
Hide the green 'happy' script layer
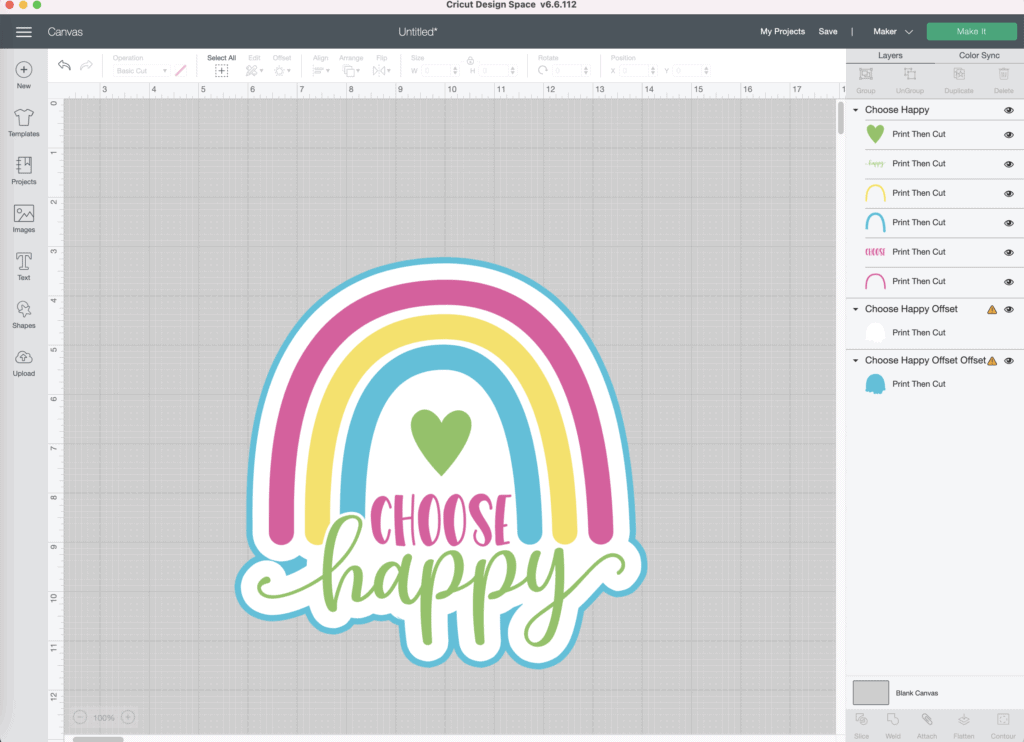pyautogui.click(x=1009, y=164)
